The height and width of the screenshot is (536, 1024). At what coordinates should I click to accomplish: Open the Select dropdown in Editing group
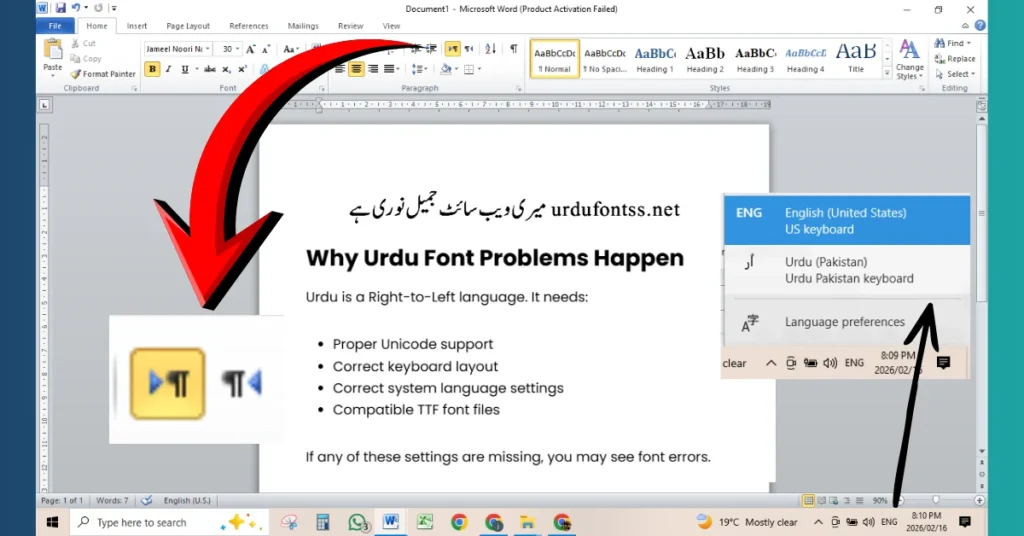(955, 74)
